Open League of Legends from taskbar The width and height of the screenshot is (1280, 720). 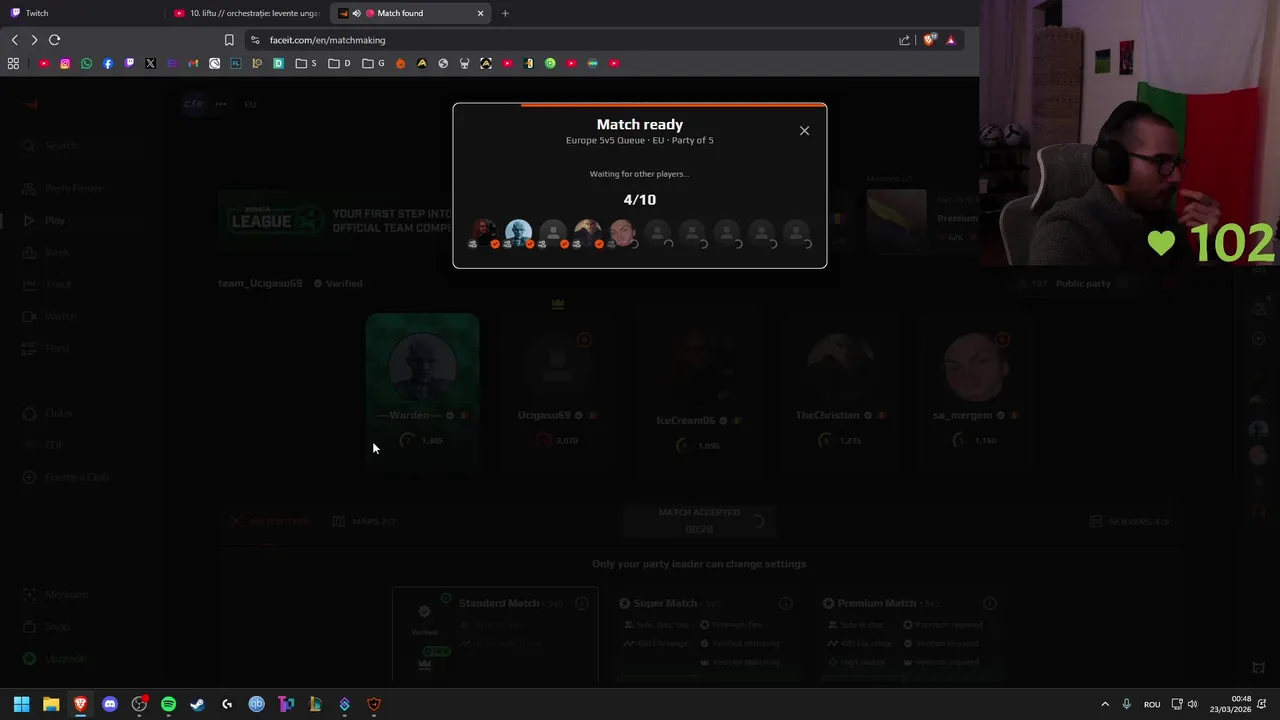tap(315, 704)
